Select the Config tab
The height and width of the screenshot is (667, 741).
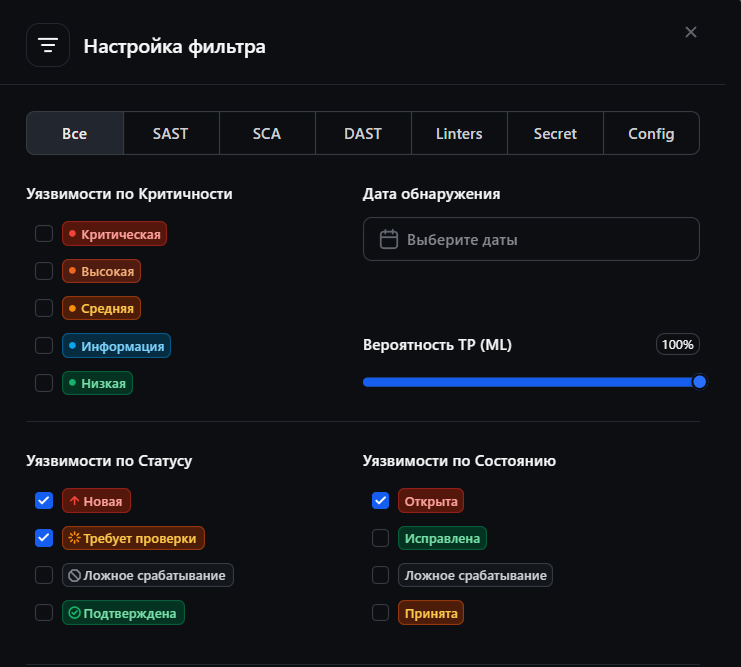pyautogui.click(x=651, y=133)
